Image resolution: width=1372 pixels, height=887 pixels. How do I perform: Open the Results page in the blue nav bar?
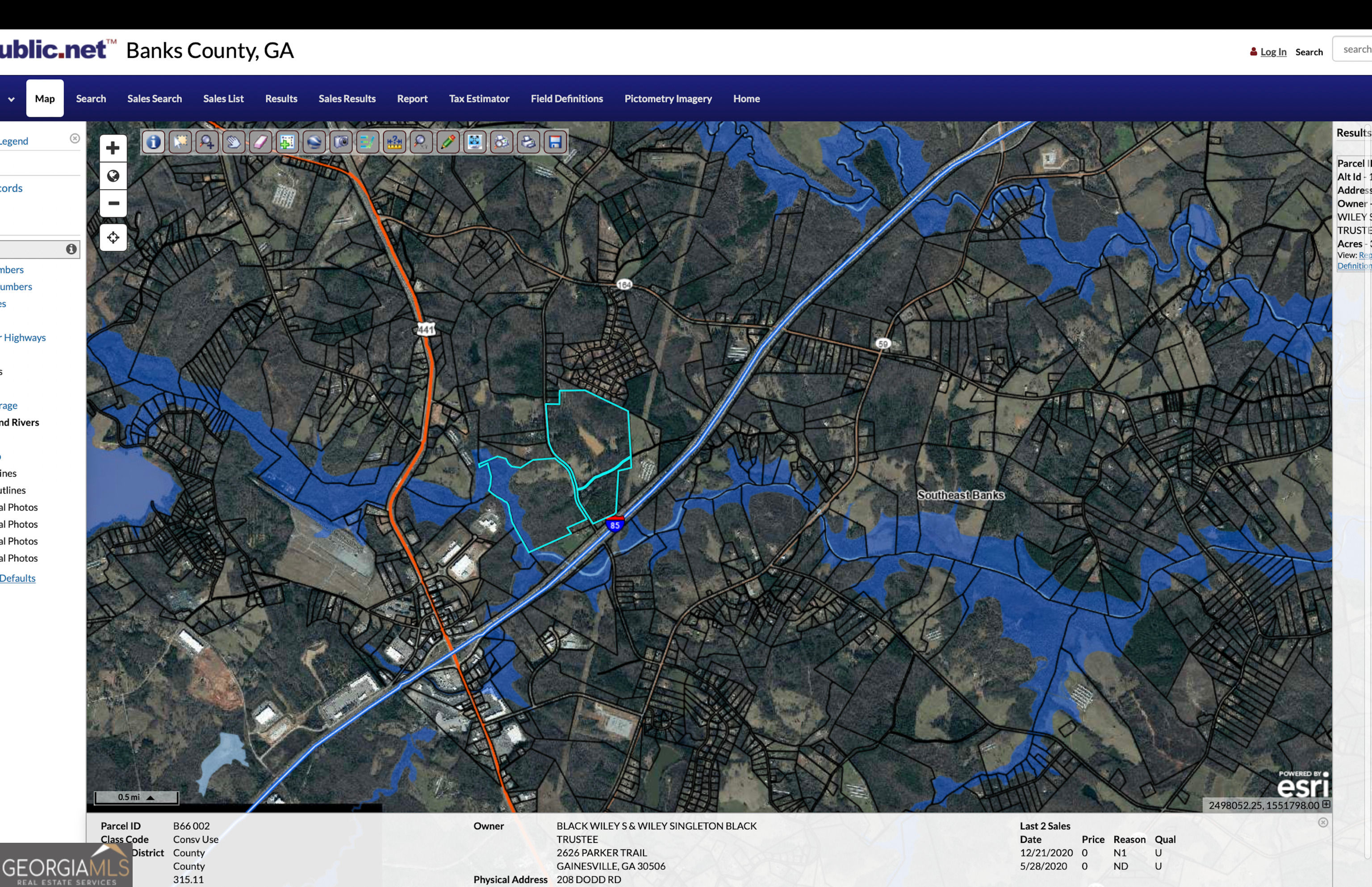click(x=281, y=99)
